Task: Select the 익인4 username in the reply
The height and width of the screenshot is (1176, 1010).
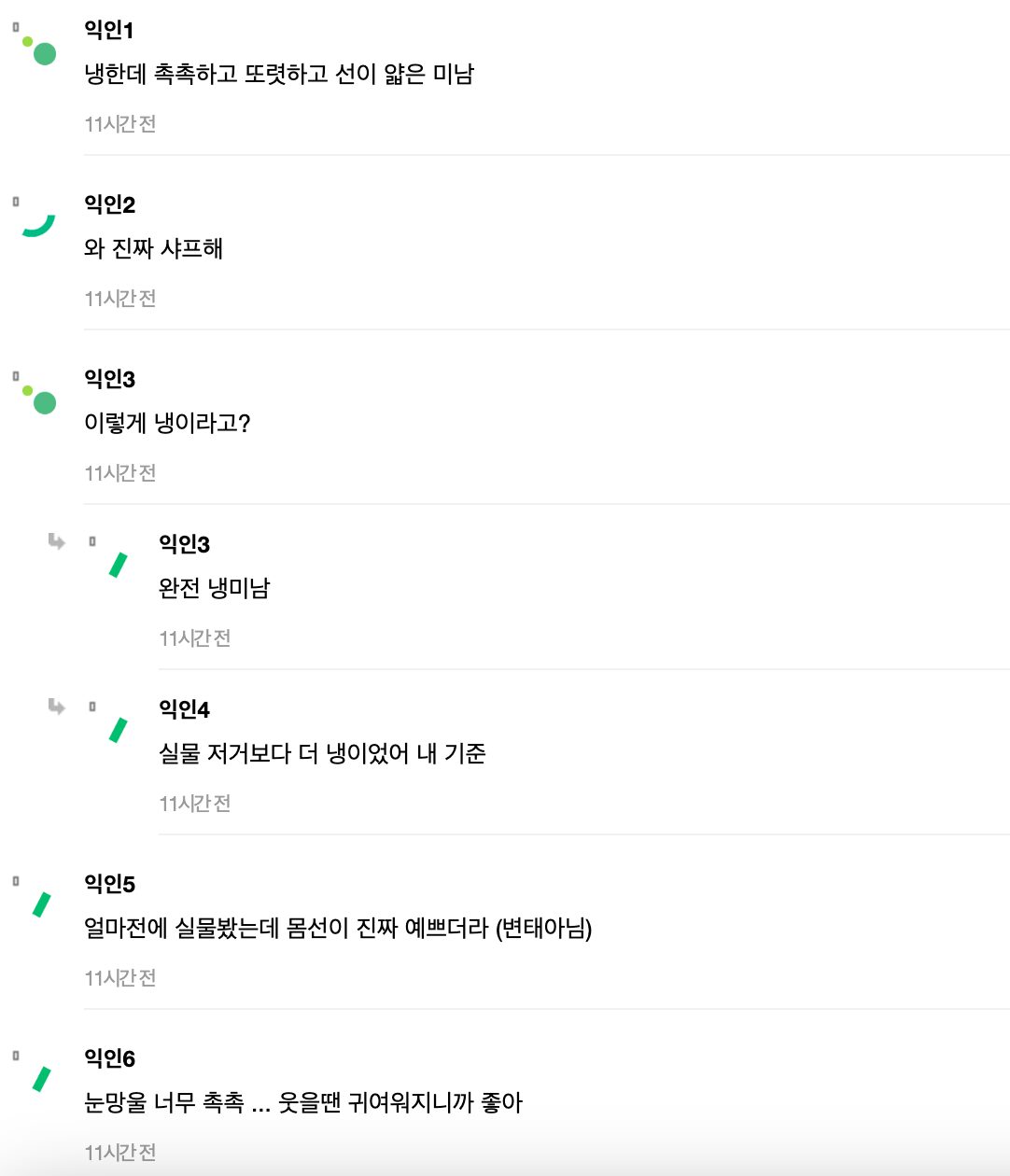Action: pyautogui.click(x=185, y=710)
